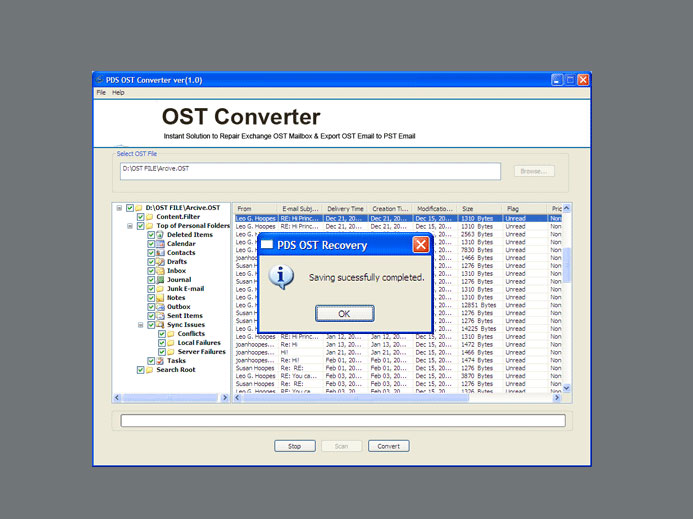
Task: Click the Calendar folder icon
Action: (x=160, y=244)
